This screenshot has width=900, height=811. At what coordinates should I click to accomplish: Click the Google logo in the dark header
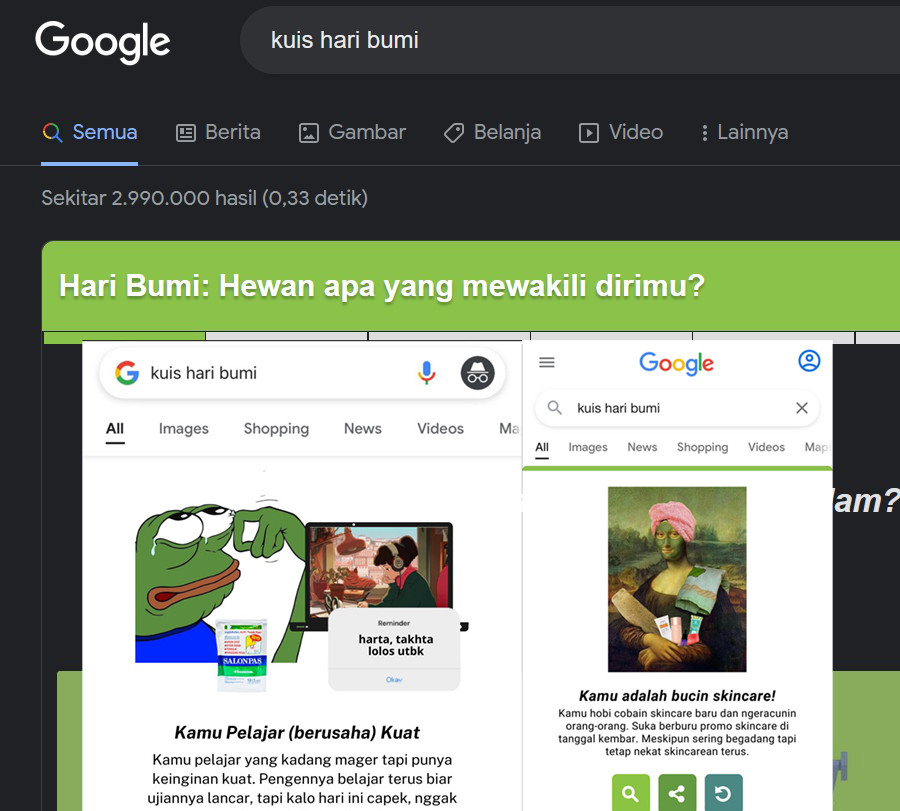pos(103,42)
